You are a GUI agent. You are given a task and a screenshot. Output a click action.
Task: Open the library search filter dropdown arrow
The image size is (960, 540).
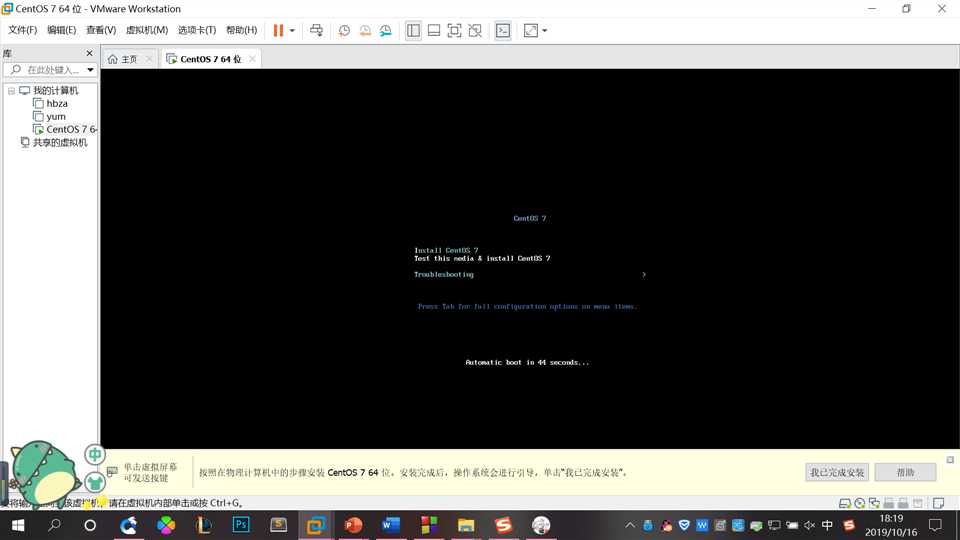91,70
